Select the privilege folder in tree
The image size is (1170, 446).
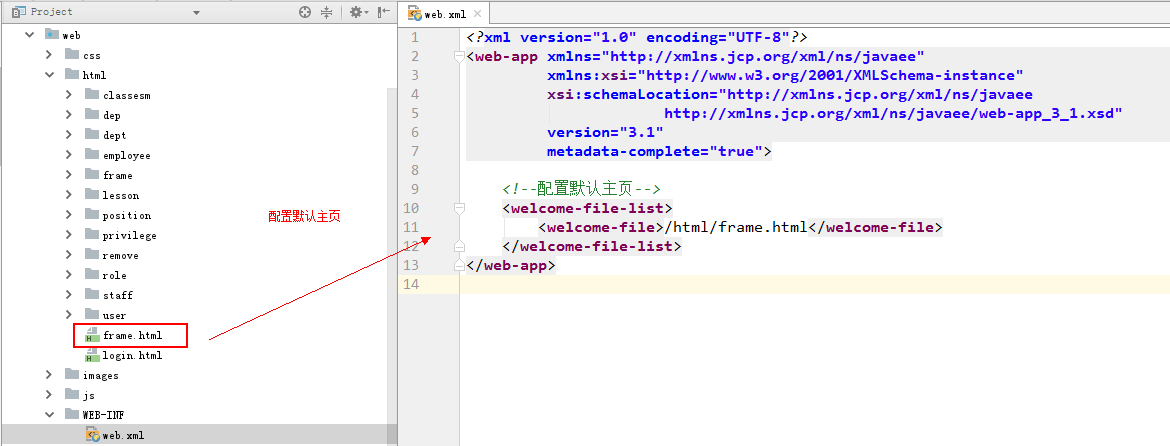tap(129, 235)
